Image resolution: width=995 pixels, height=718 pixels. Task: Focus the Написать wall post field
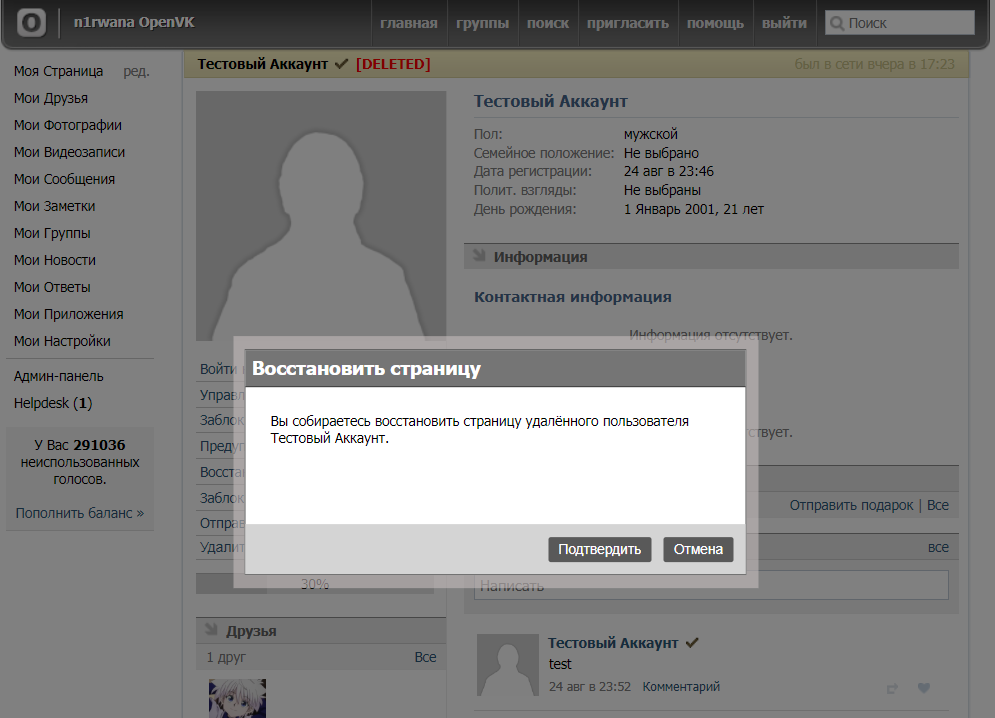click(x=711, y=585)
